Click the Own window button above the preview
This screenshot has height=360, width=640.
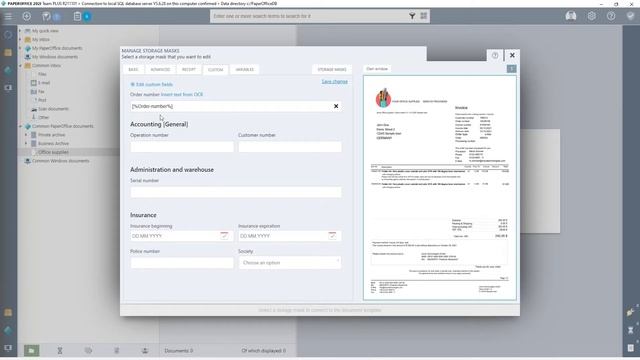377,69
